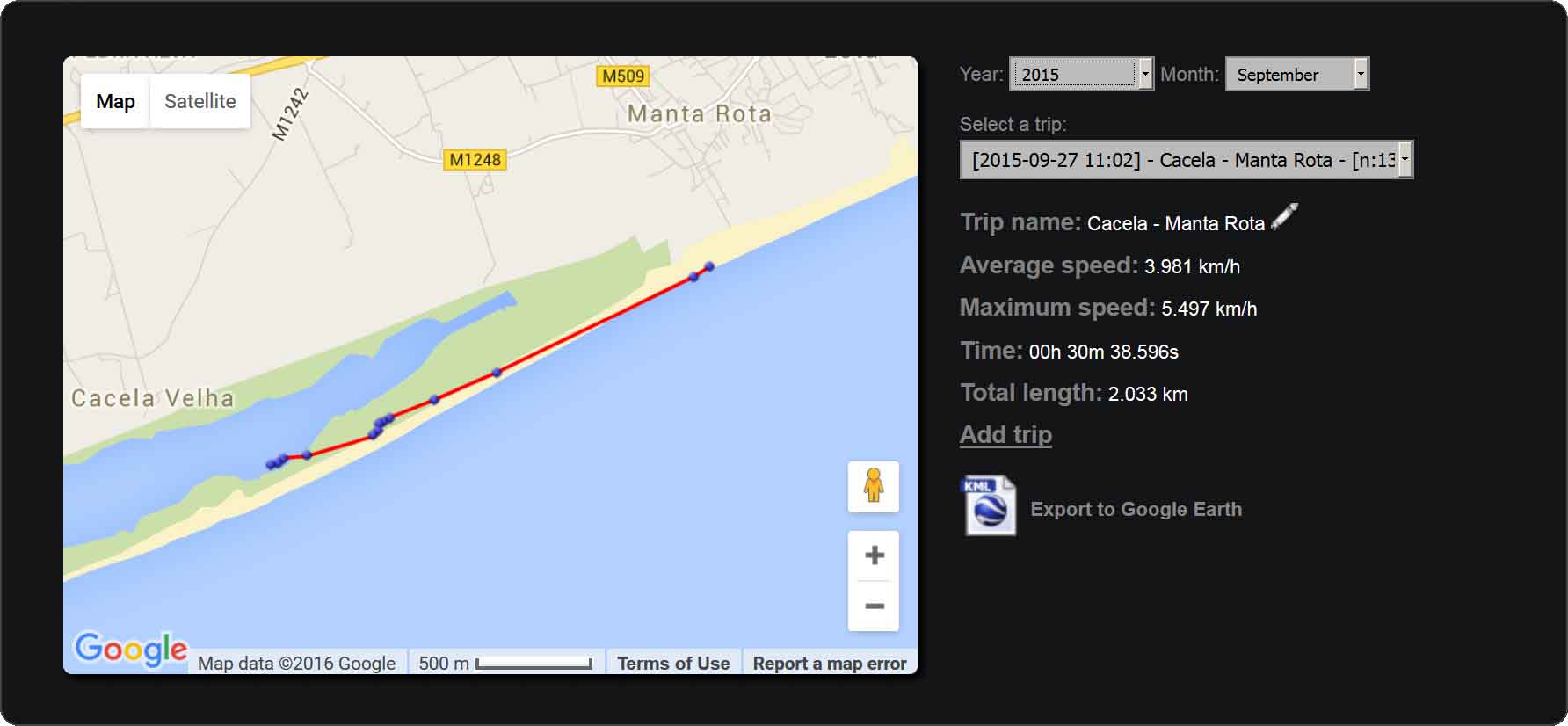Open the Month dropdown showing September
Screen dimensions: 1568x726
coord(1297,74)
